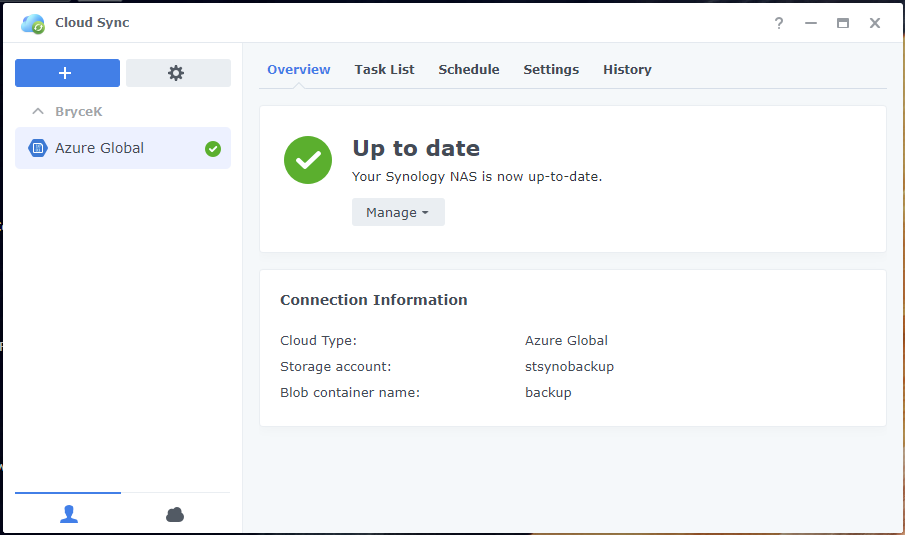Click the large green Up to date checkmark
905x535 pixels.
click(x=308, y=160)
